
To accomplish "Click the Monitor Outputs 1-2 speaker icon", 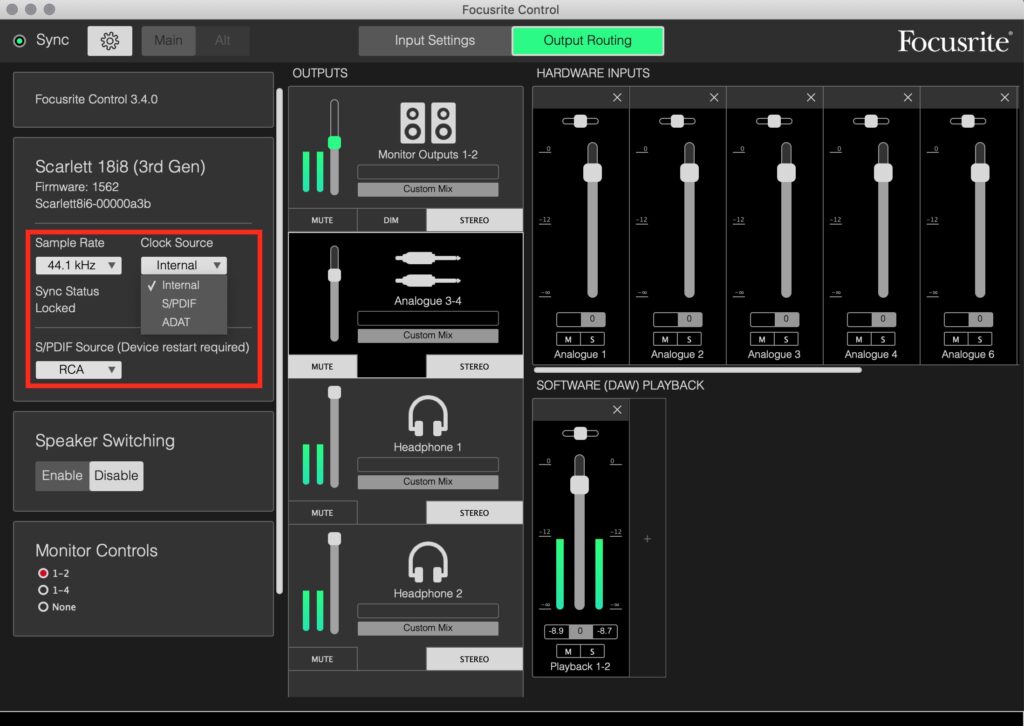I will coord(428,123).
